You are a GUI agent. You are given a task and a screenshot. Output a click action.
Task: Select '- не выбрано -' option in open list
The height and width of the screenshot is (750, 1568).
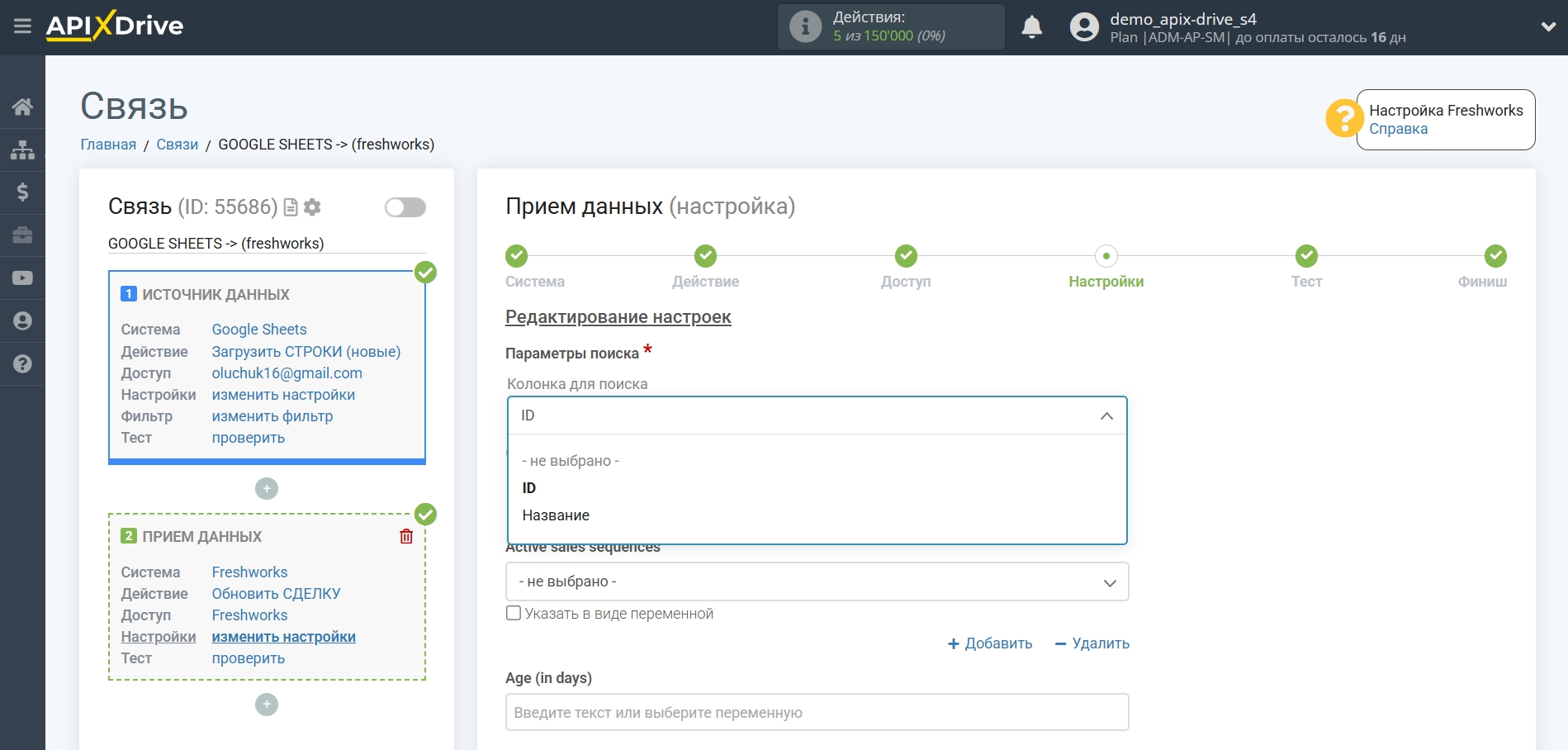(571, 461)
